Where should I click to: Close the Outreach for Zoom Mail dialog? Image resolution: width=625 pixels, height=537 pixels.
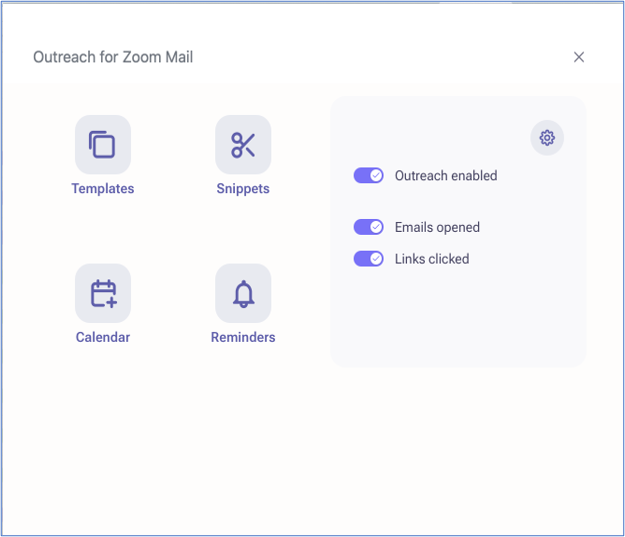click(579, 57)
